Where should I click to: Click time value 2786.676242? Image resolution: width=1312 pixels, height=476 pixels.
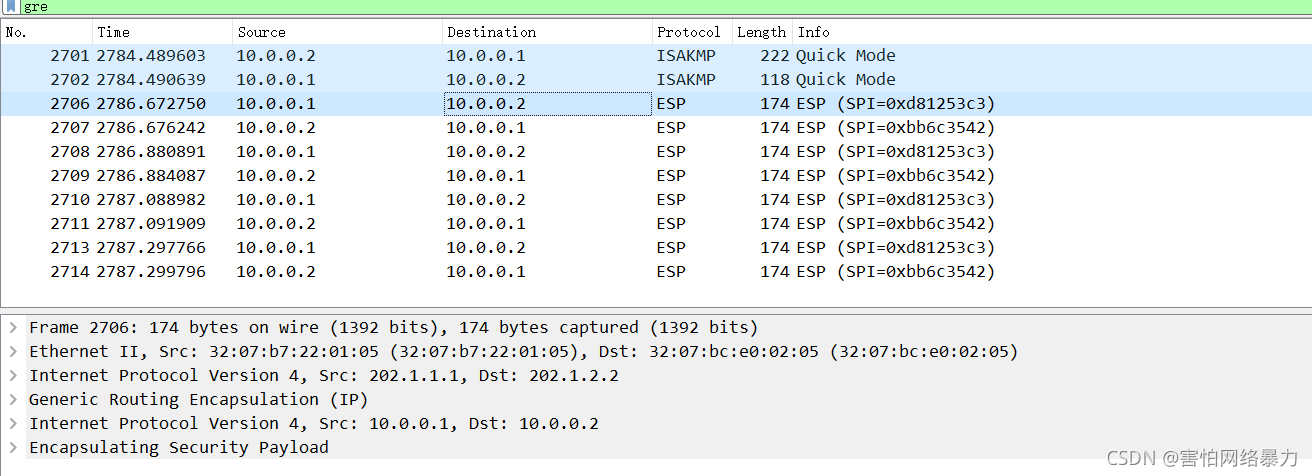coord(151,128)
